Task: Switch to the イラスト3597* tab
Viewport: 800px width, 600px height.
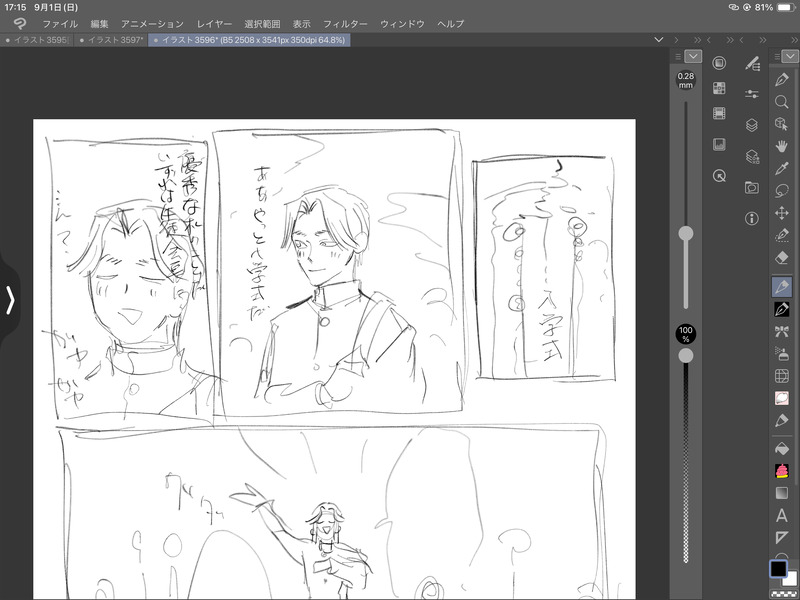Action: (111, 40)
